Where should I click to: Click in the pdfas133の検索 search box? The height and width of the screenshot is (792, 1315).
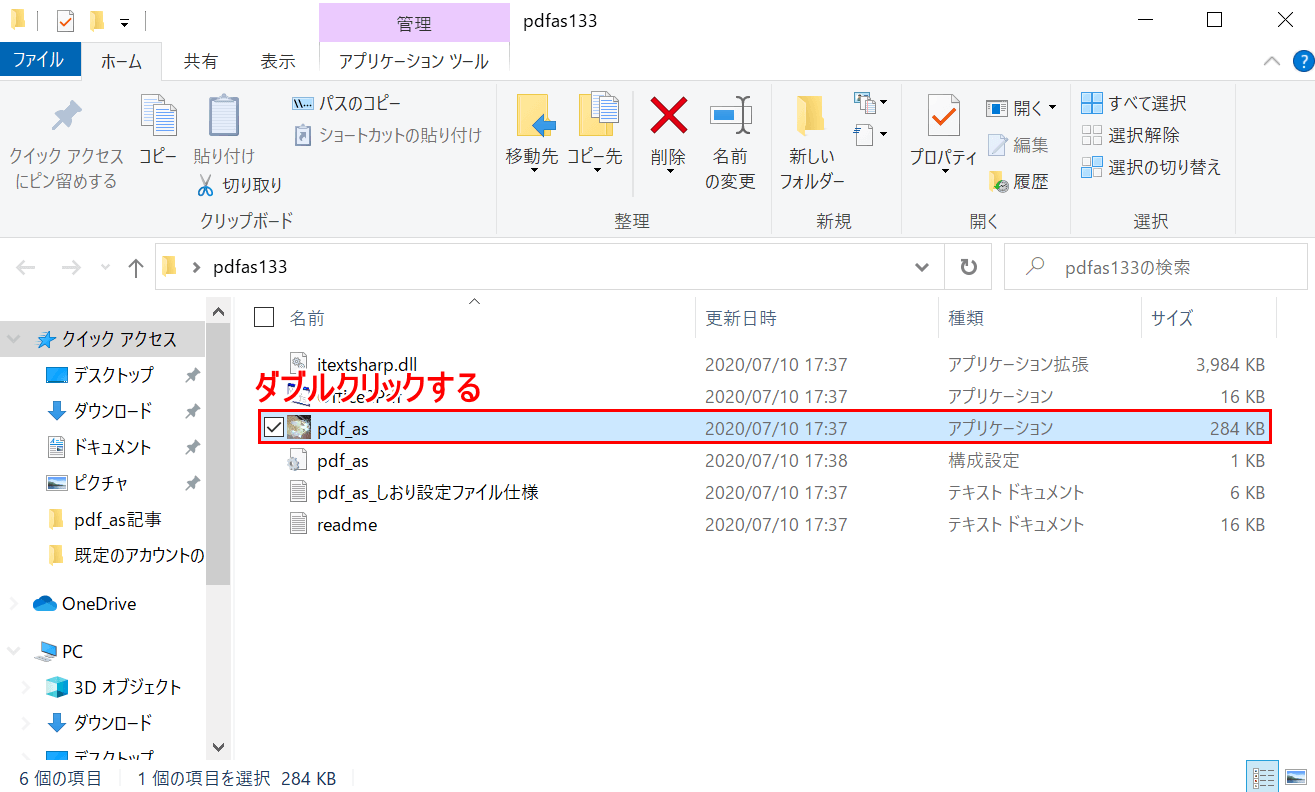pyautogui.click(x=1155, y=268)
